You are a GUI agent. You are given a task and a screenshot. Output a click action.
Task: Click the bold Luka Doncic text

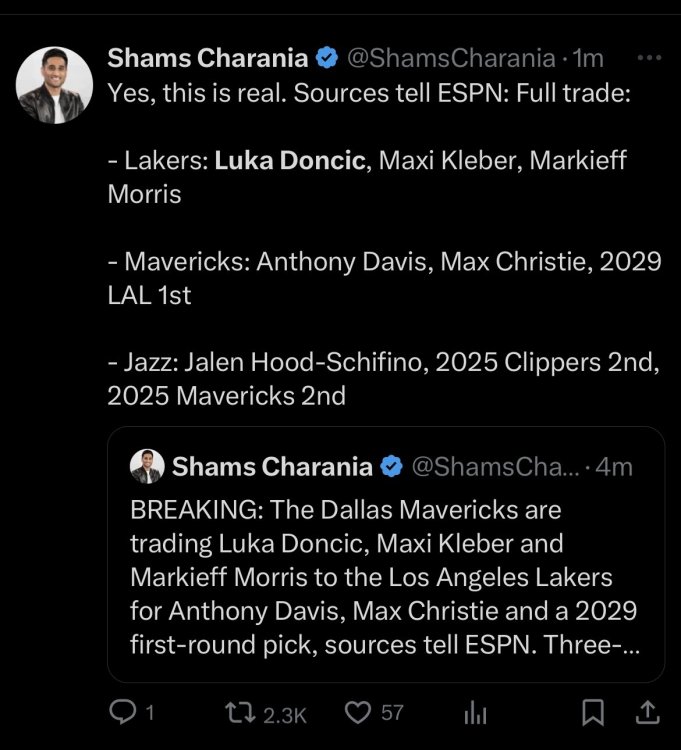[x=290, y=160]
